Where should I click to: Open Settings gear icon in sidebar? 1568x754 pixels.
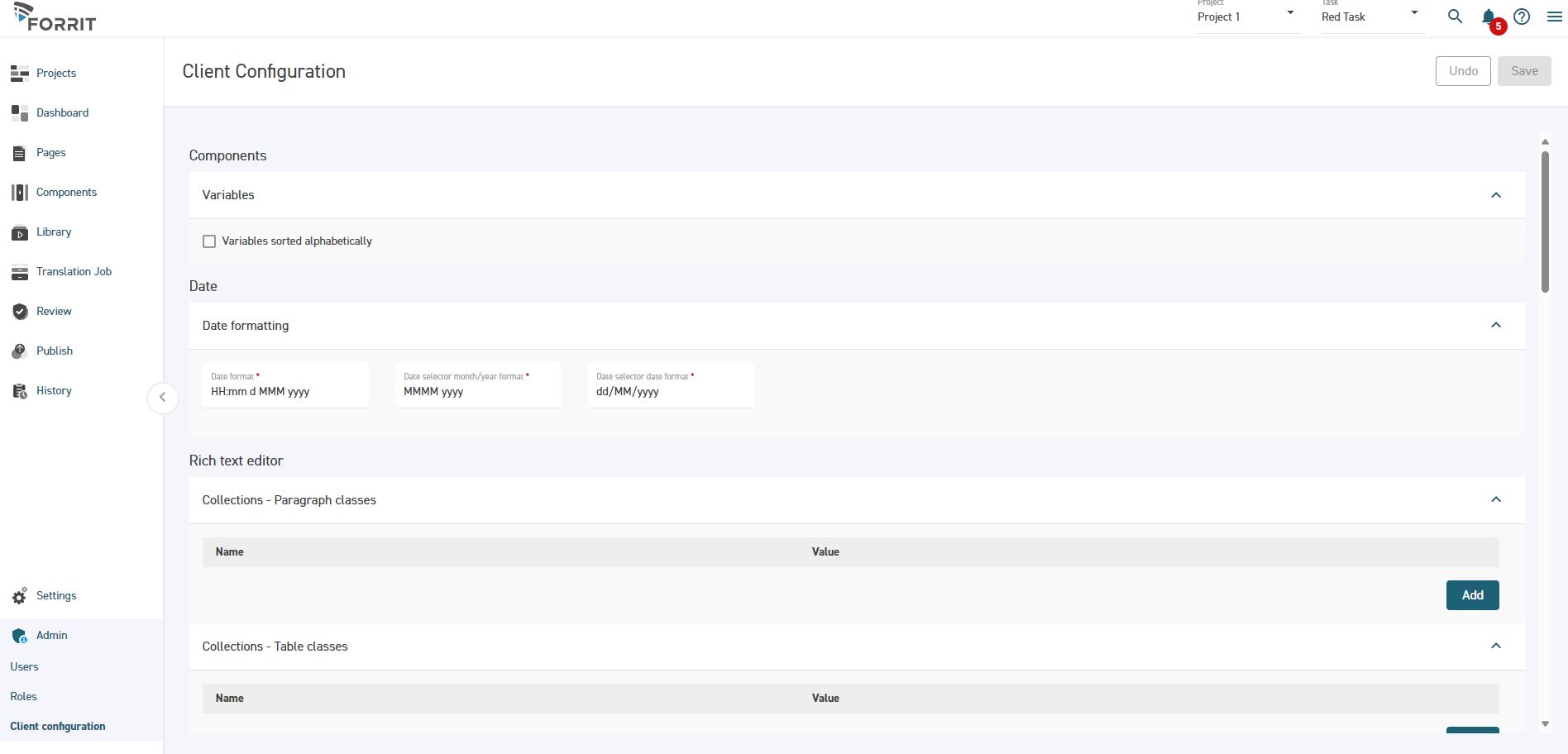pyautogui.click(x=20, y=596)
